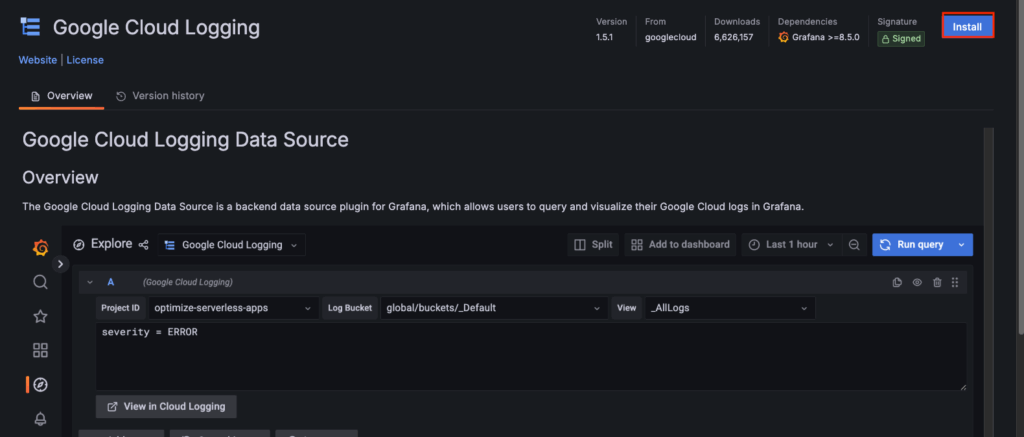Screen dimensions: 1024x437
Task: Click the Split button
Action: click(593, 245)
